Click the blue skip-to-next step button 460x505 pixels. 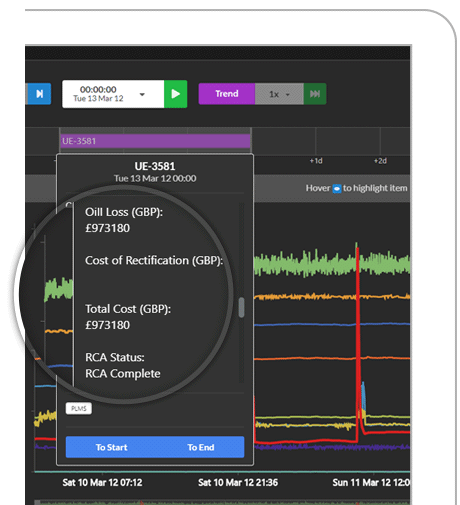coord(39,94)
